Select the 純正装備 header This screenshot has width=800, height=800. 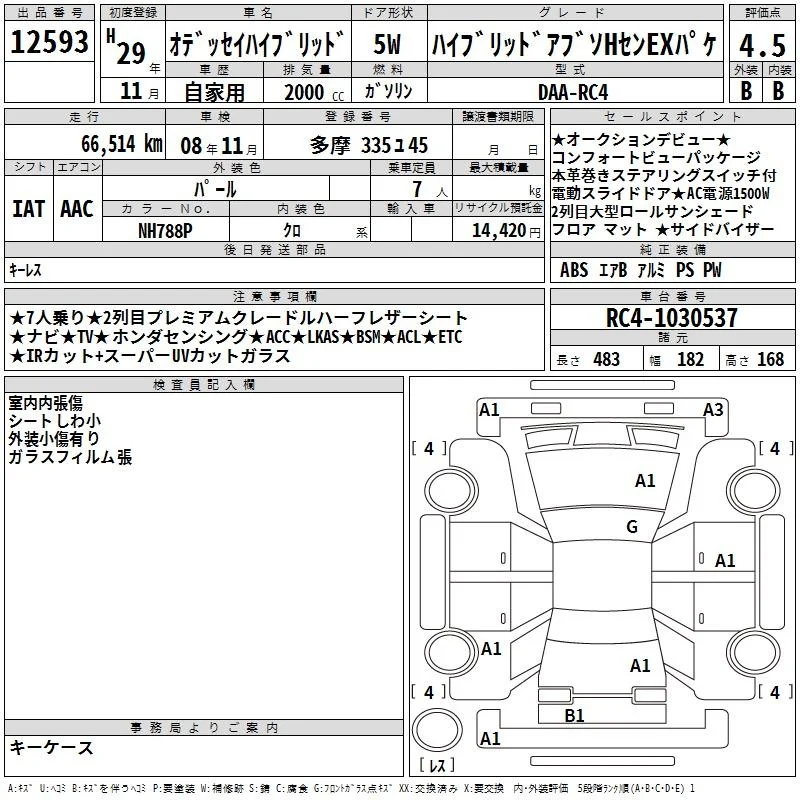click(672, 249)
